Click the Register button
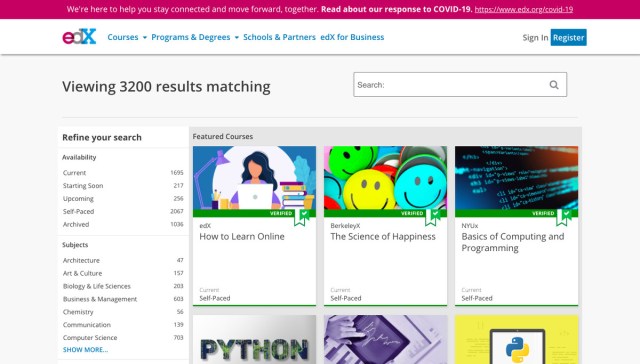This screenshot has width=640, height=364. pyautogui.click(x=569, y=38)
